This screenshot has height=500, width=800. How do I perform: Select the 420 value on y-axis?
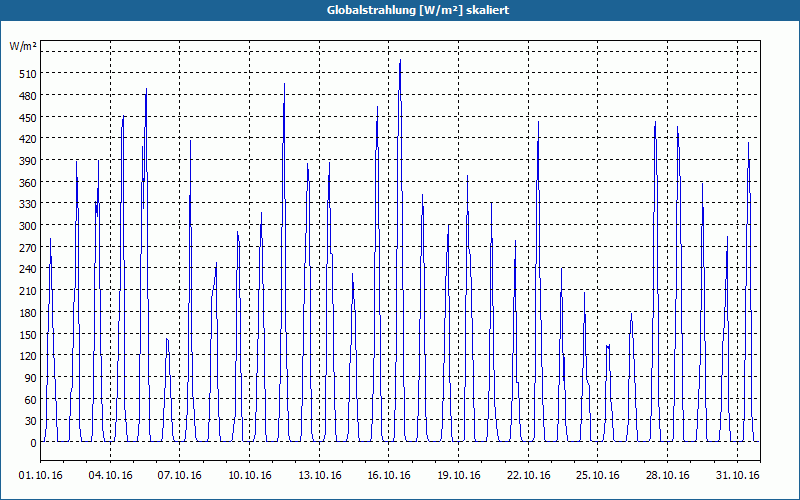tap(28, 139)
